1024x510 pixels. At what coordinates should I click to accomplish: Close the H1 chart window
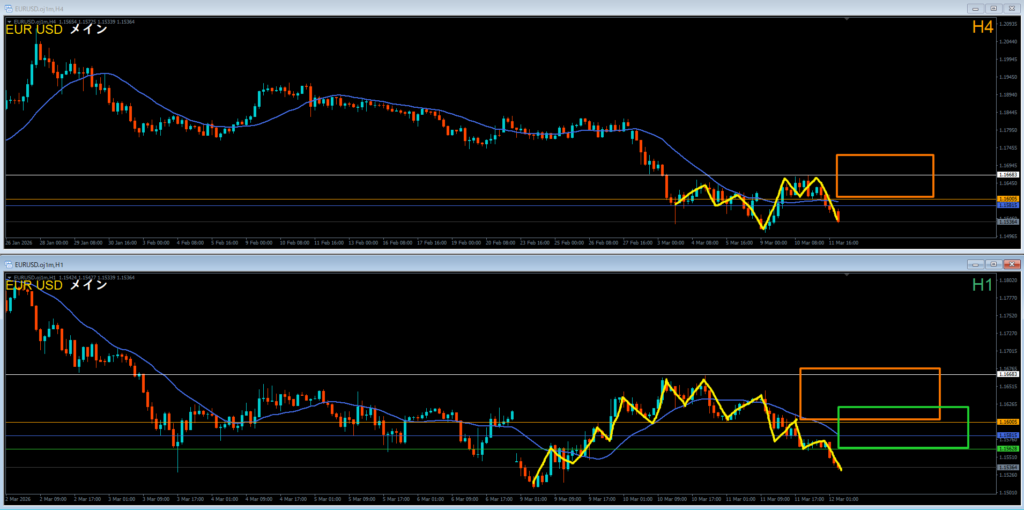pyautogui.click(x=1009, y=264)
